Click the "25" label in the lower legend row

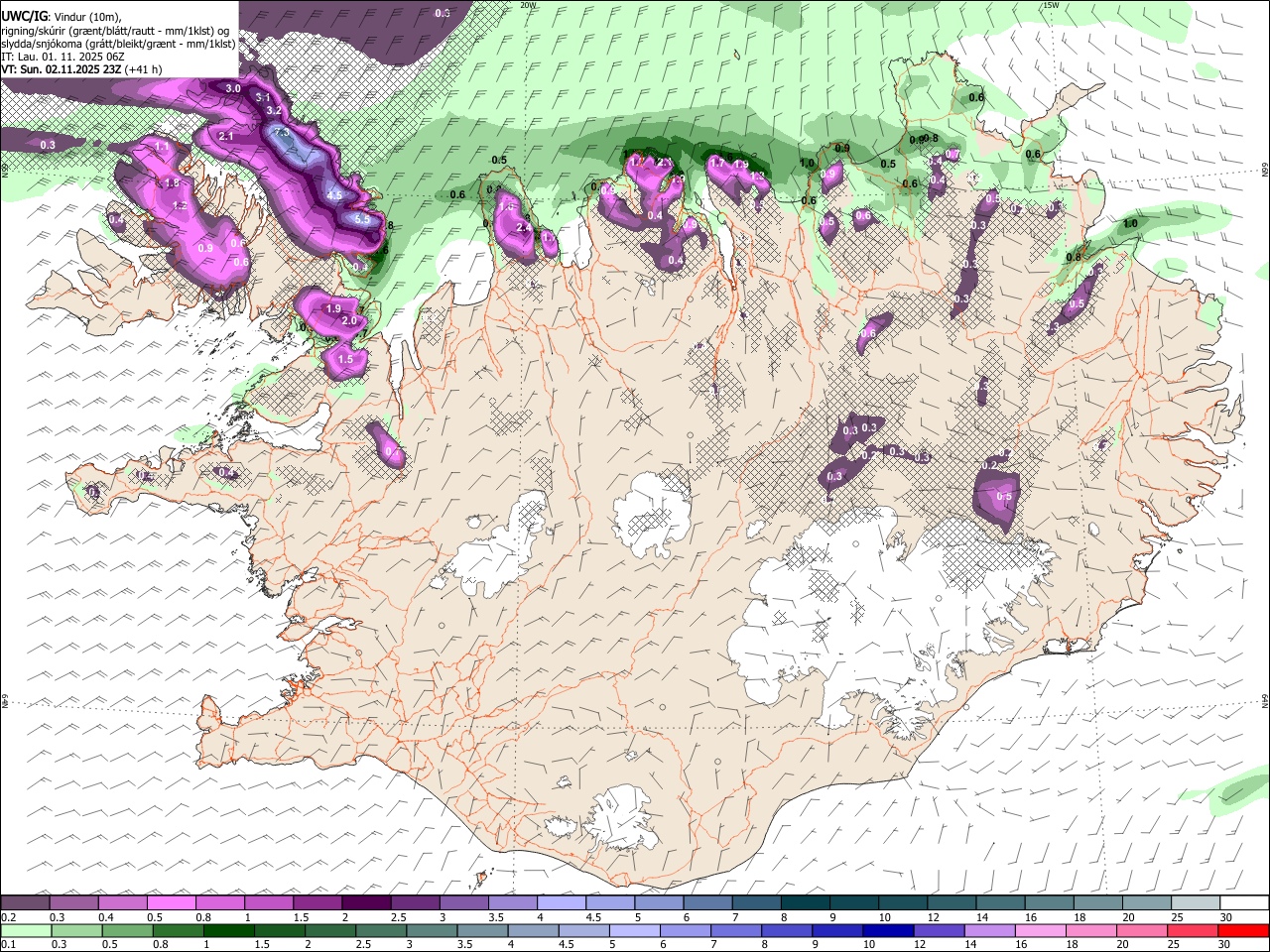point(1174,945)
